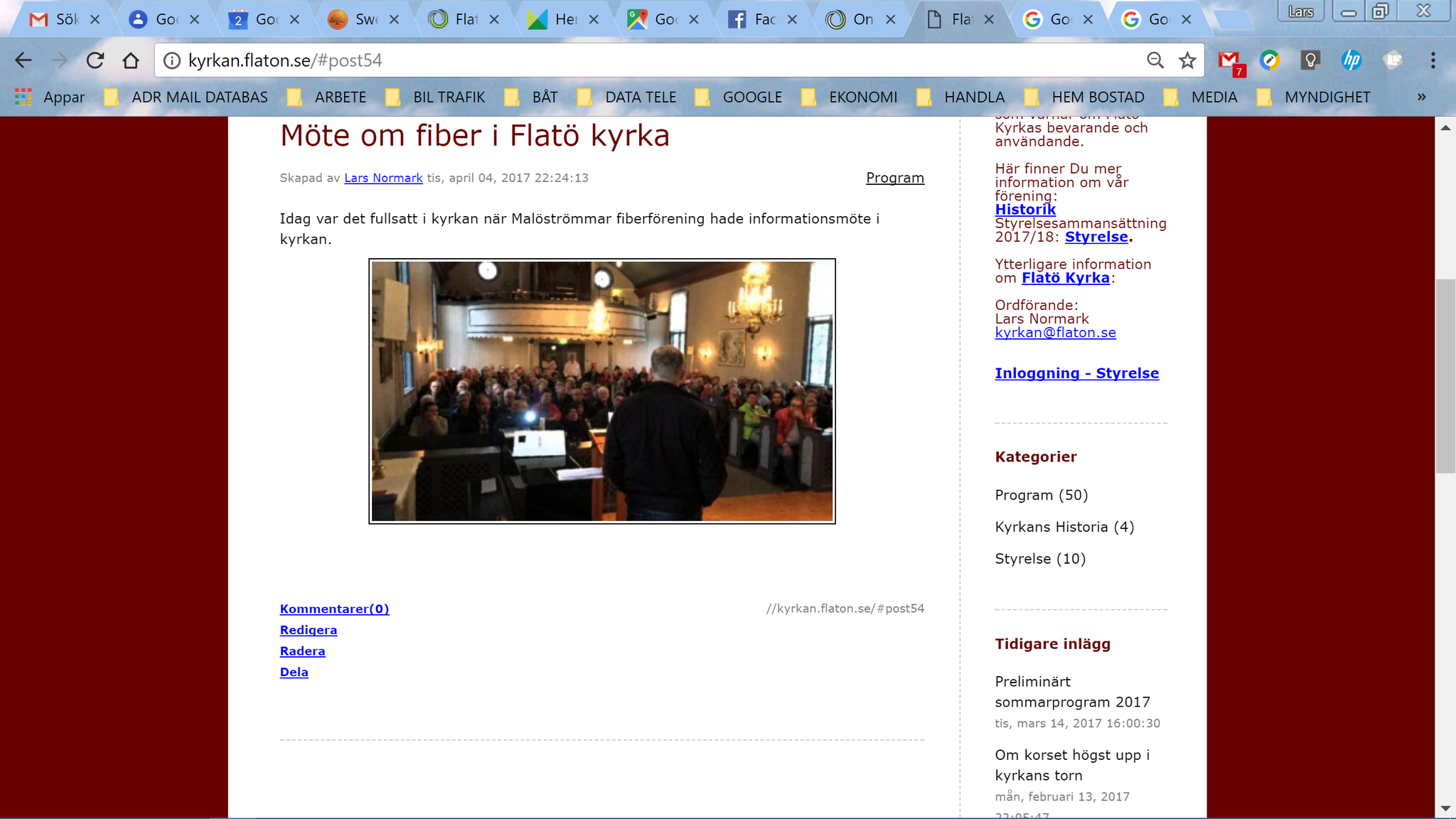1456x819 pixels.
Task: Open the BIL TRAFIK bookmark folder
Action: 435,97
